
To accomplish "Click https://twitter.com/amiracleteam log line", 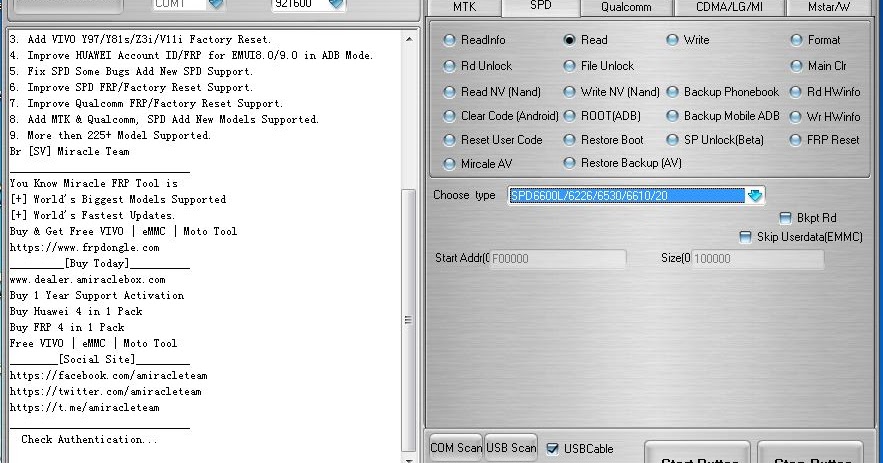I will 105,391.
